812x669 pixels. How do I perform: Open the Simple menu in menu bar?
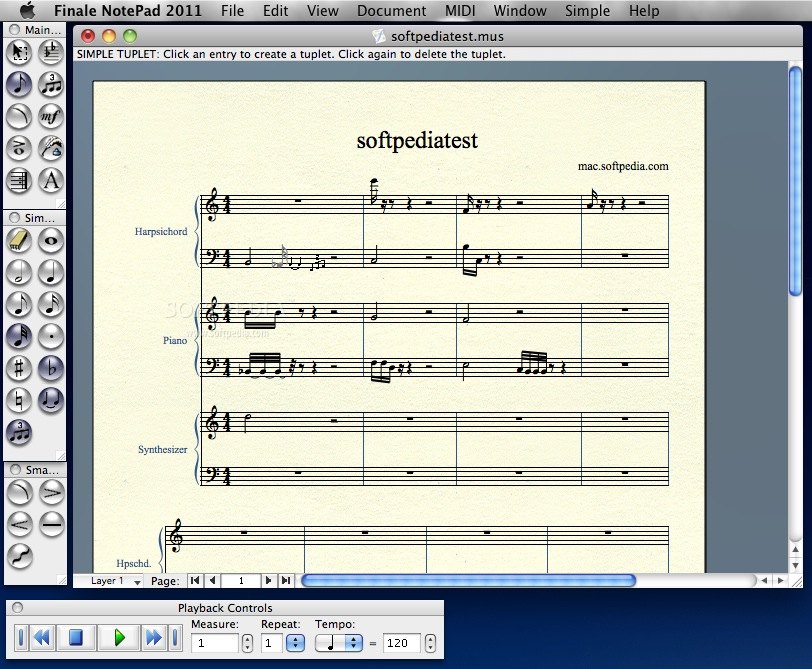587,11
